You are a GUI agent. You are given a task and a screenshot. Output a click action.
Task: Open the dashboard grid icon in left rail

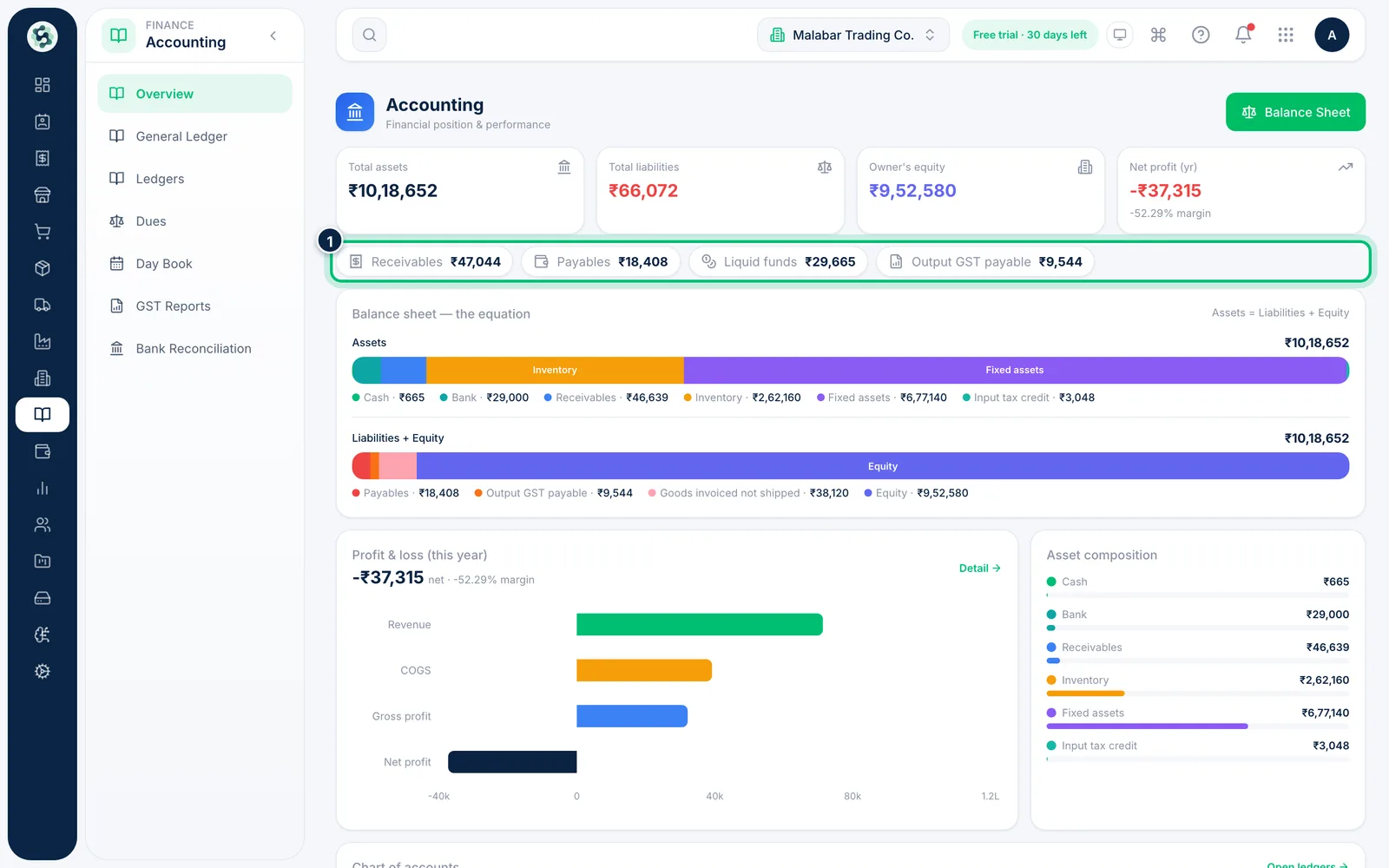pos(43,85)
